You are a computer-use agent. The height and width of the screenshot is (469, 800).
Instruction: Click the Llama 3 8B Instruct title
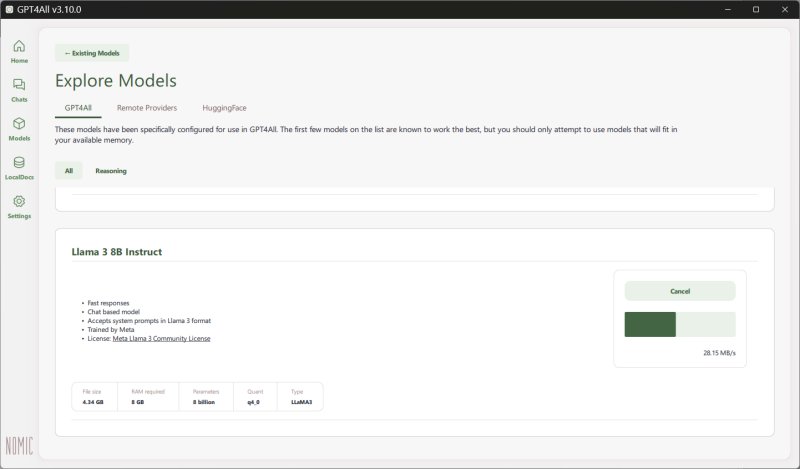[117, 252]
